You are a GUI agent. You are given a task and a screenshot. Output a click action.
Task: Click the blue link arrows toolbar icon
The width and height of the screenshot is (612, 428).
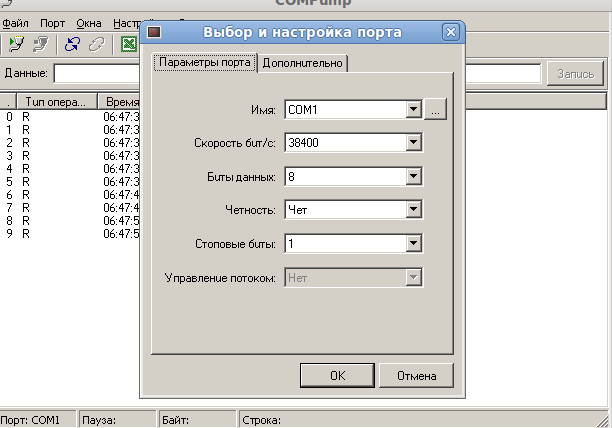pos(73,44)
